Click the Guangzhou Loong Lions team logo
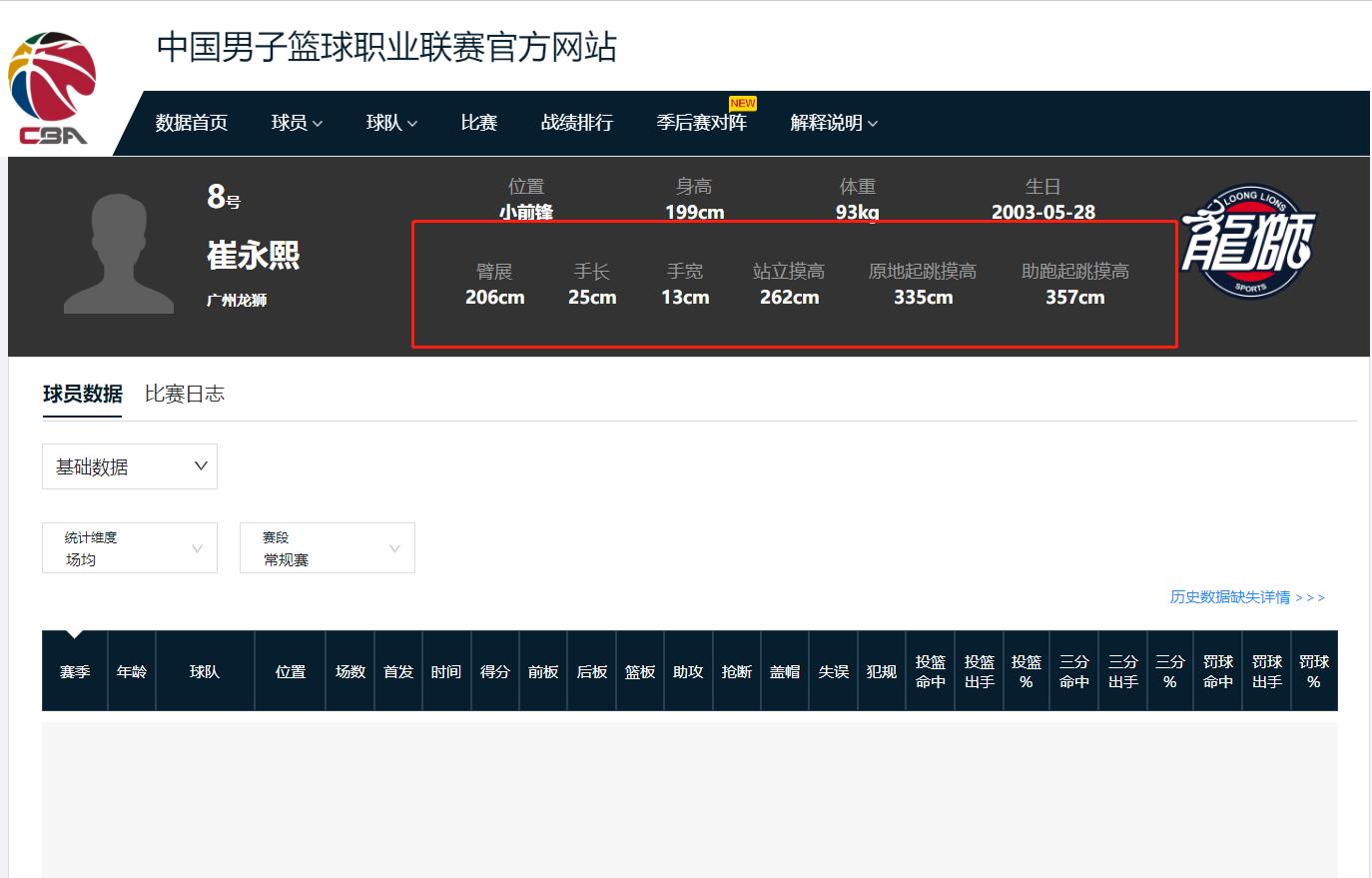Viewport: 1372px width, 878px height. pyautogui.click(x=1248, y=242)
